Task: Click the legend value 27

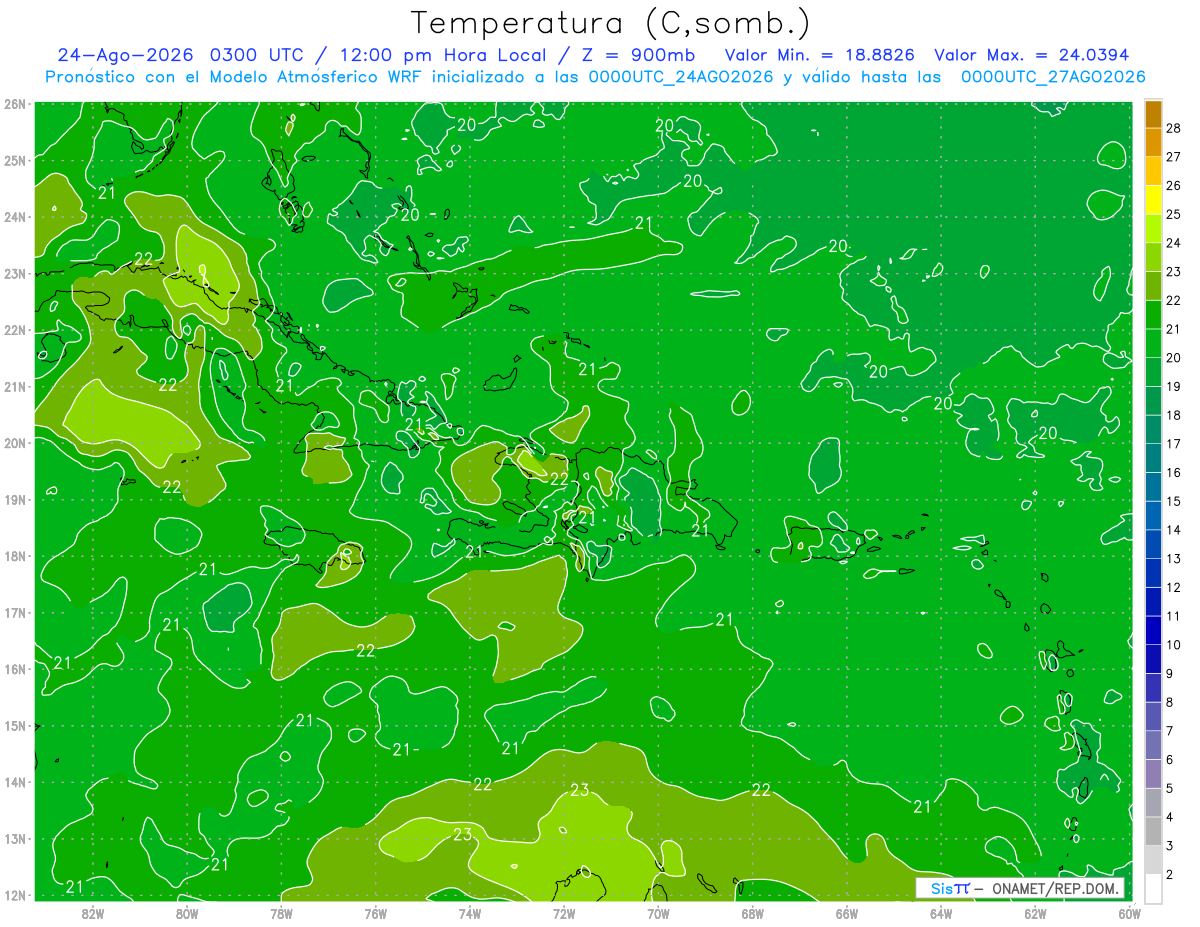Action: (x=1173, y=157)
